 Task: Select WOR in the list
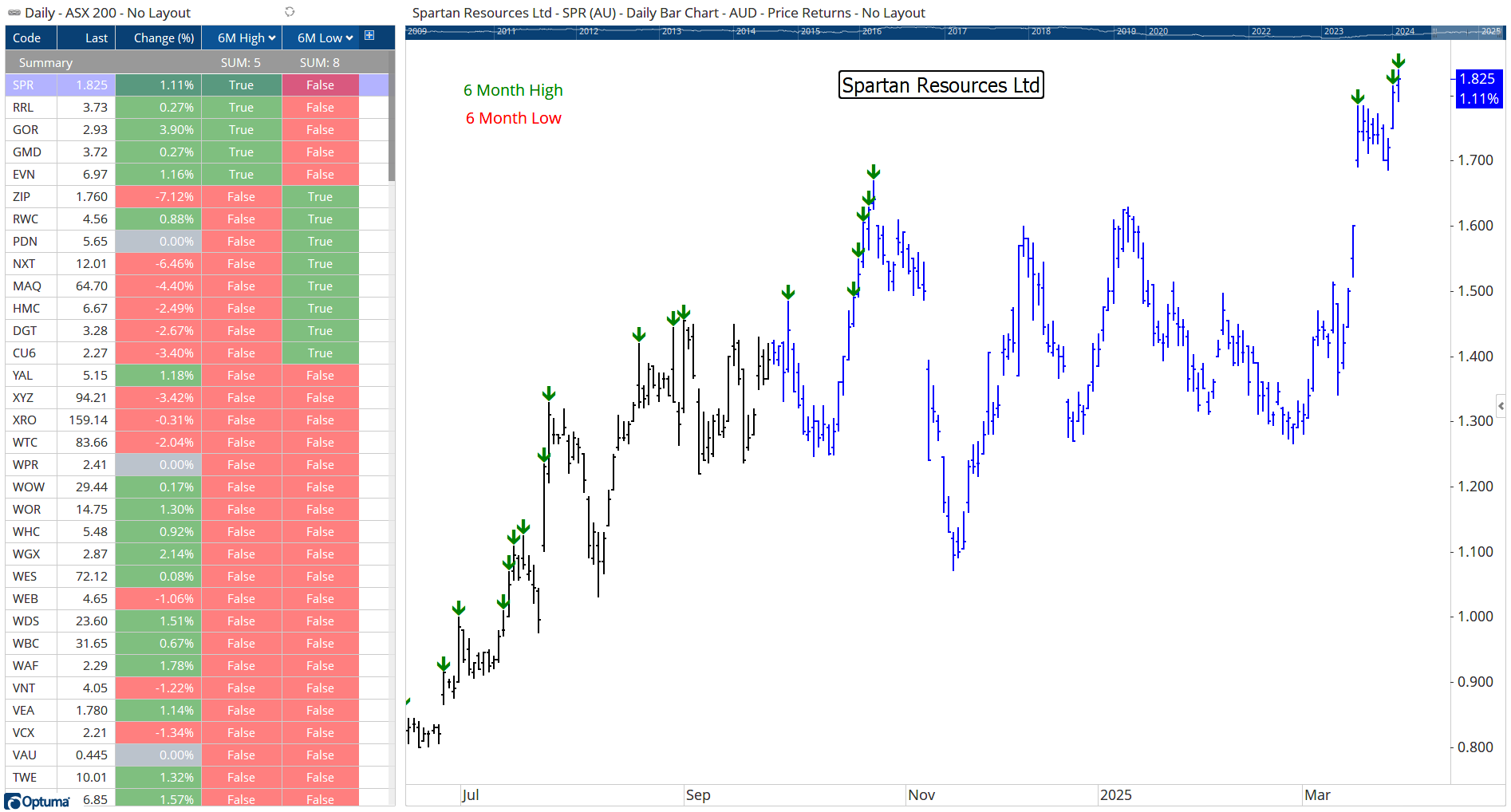(31, 510)
